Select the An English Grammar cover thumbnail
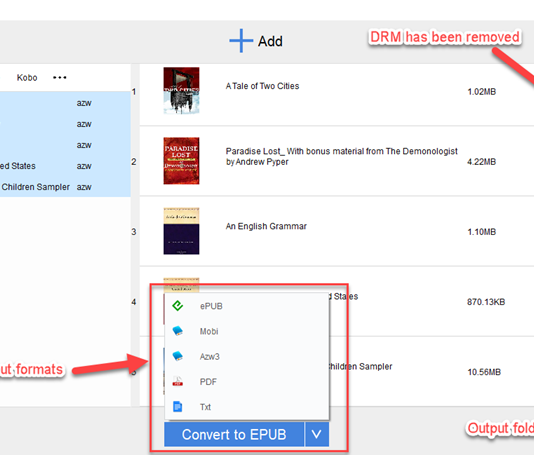The image size is (534, 455). point(181,231)
